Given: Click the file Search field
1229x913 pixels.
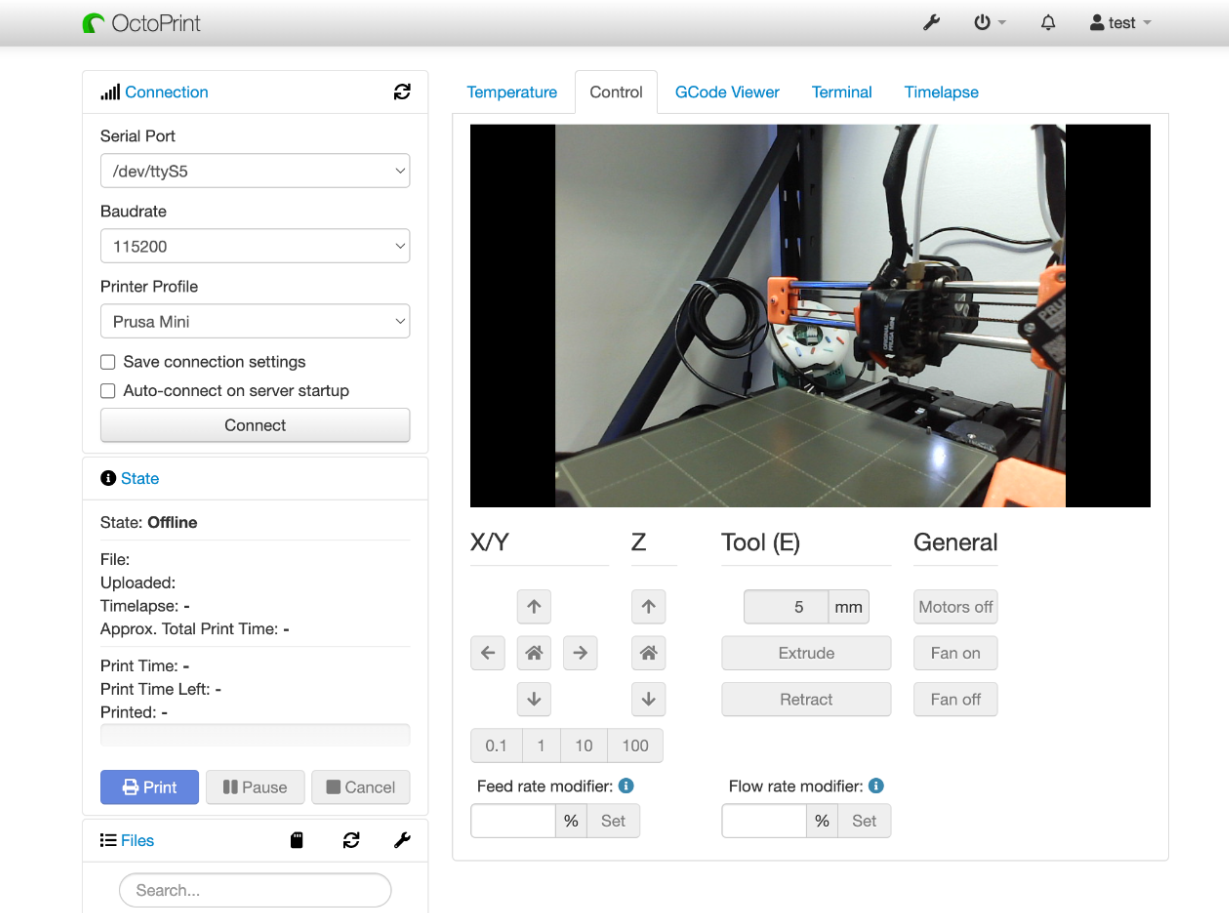Looking at the screenshot, I should coord(255,890).
